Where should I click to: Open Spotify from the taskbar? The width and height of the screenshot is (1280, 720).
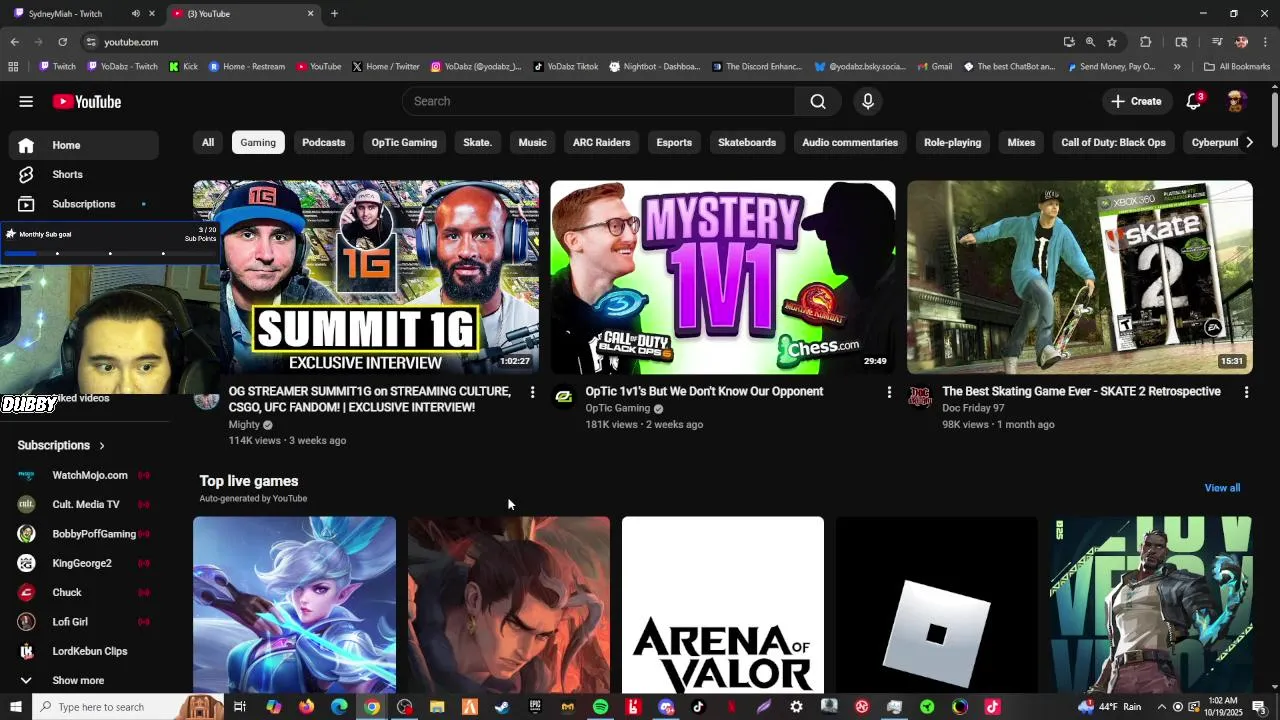click(x=600, y=707)
